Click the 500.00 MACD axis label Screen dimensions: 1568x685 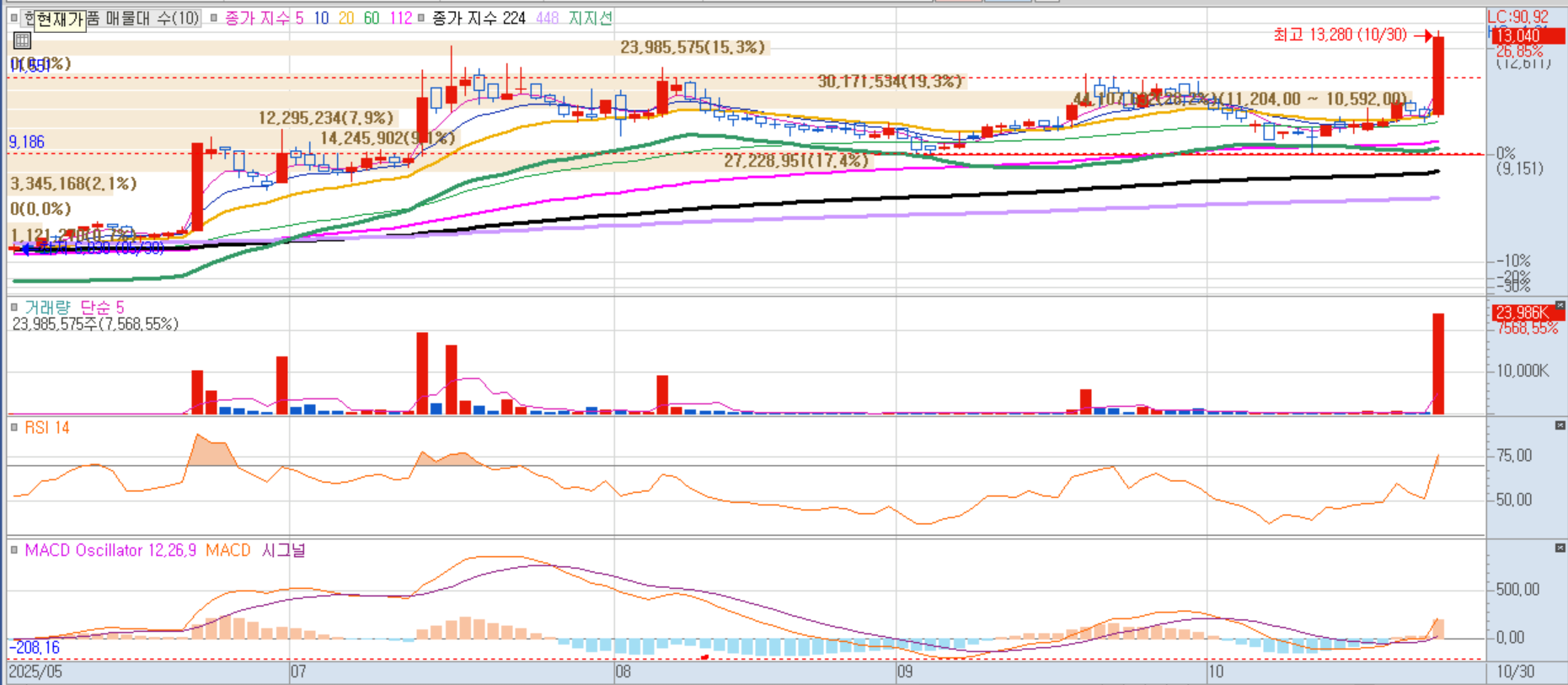[1518, 589]
